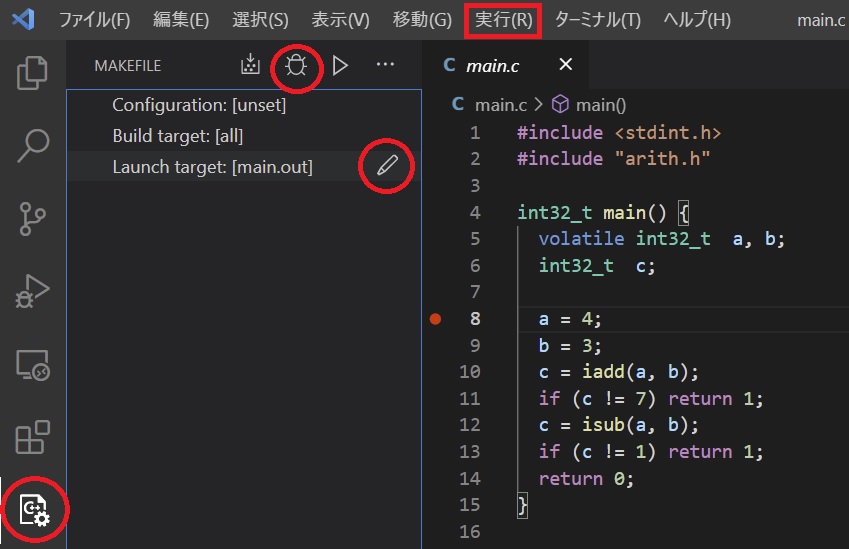The height and width of the screenshot is (549, 849).
Task: Edit launch target with pencil icon
Action: point(387,165)
